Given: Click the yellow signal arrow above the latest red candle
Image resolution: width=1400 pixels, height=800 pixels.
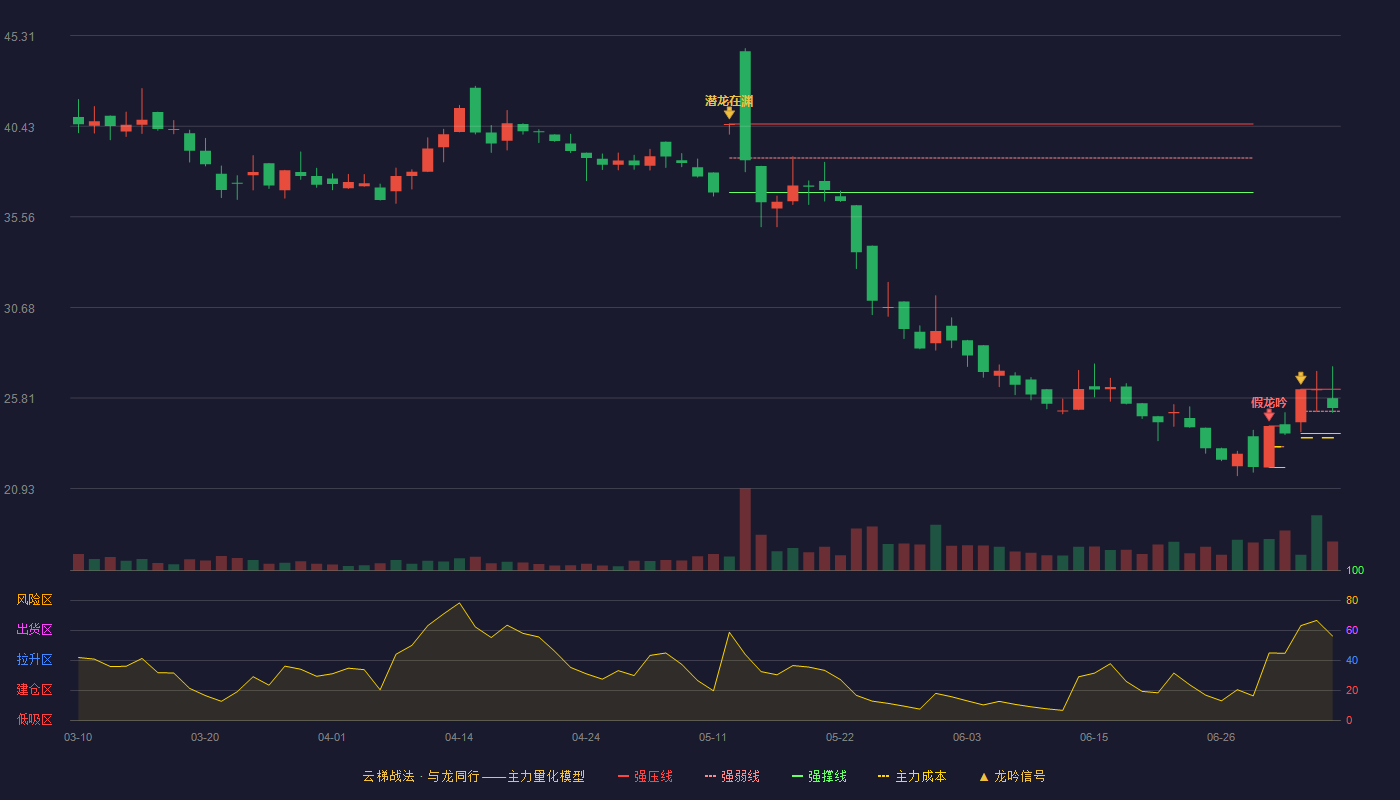Looking at the screenshot, I should coord(1301,378).
